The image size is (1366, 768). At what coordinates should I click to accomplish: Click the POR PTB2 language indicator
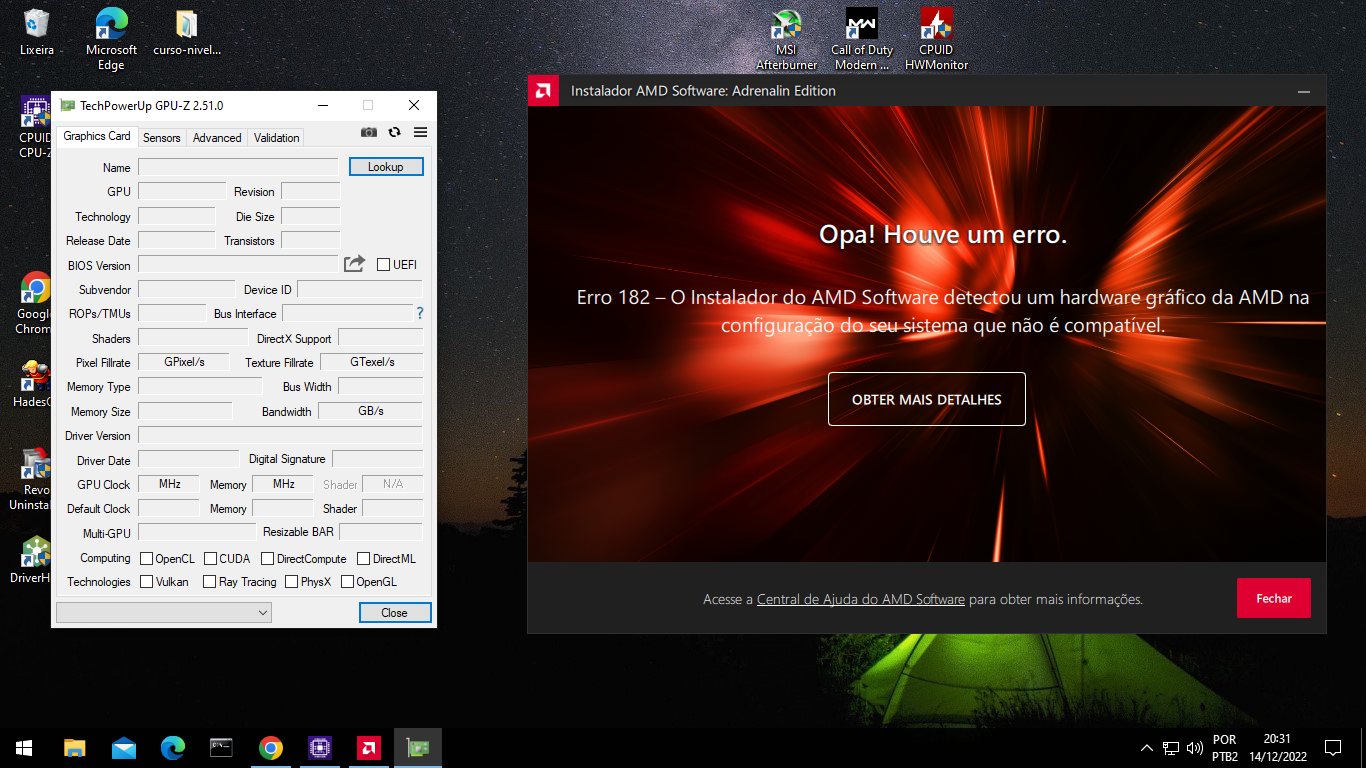[1225, 748]
